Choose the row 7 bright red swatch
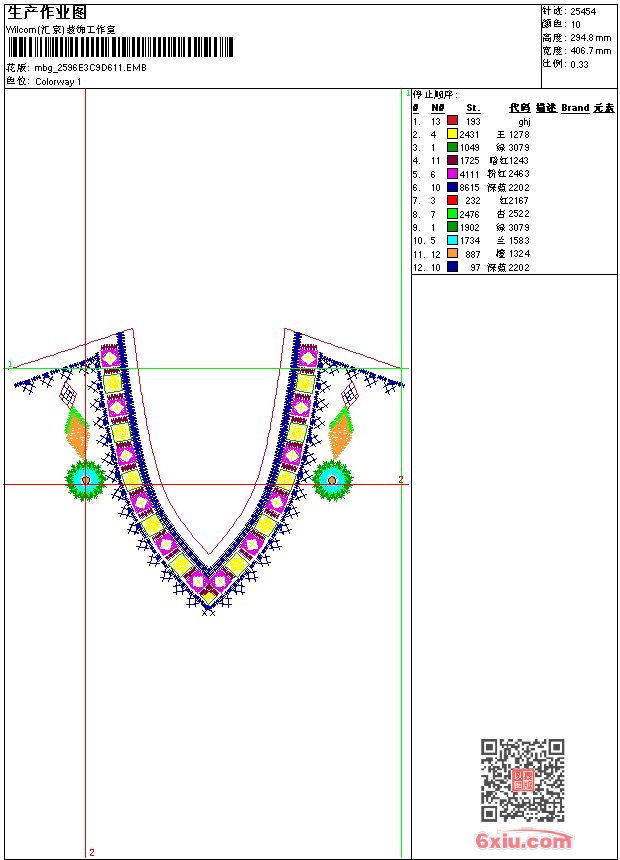The height and width of the screenshot is (860, 620). 452,200
